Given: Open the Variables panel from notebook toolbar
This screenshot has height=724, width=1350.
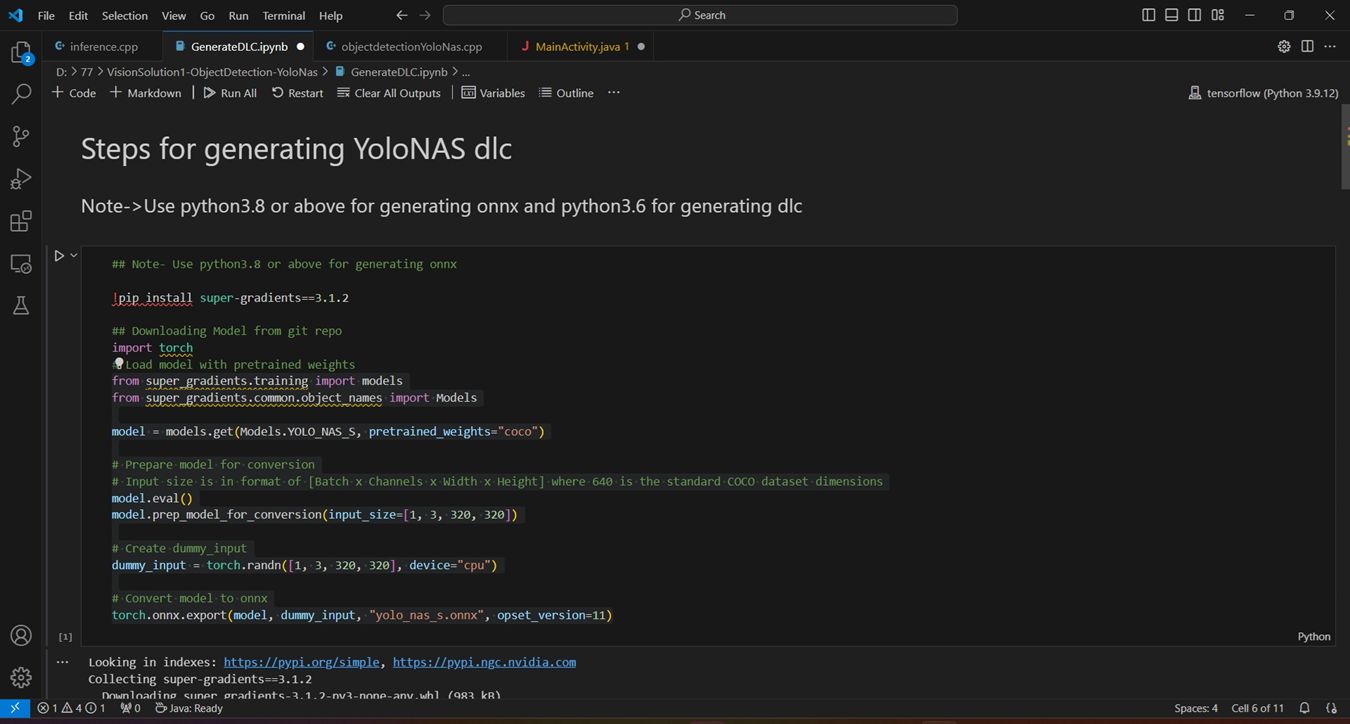Looking at the screenshot, I should (x=493, y=92).
